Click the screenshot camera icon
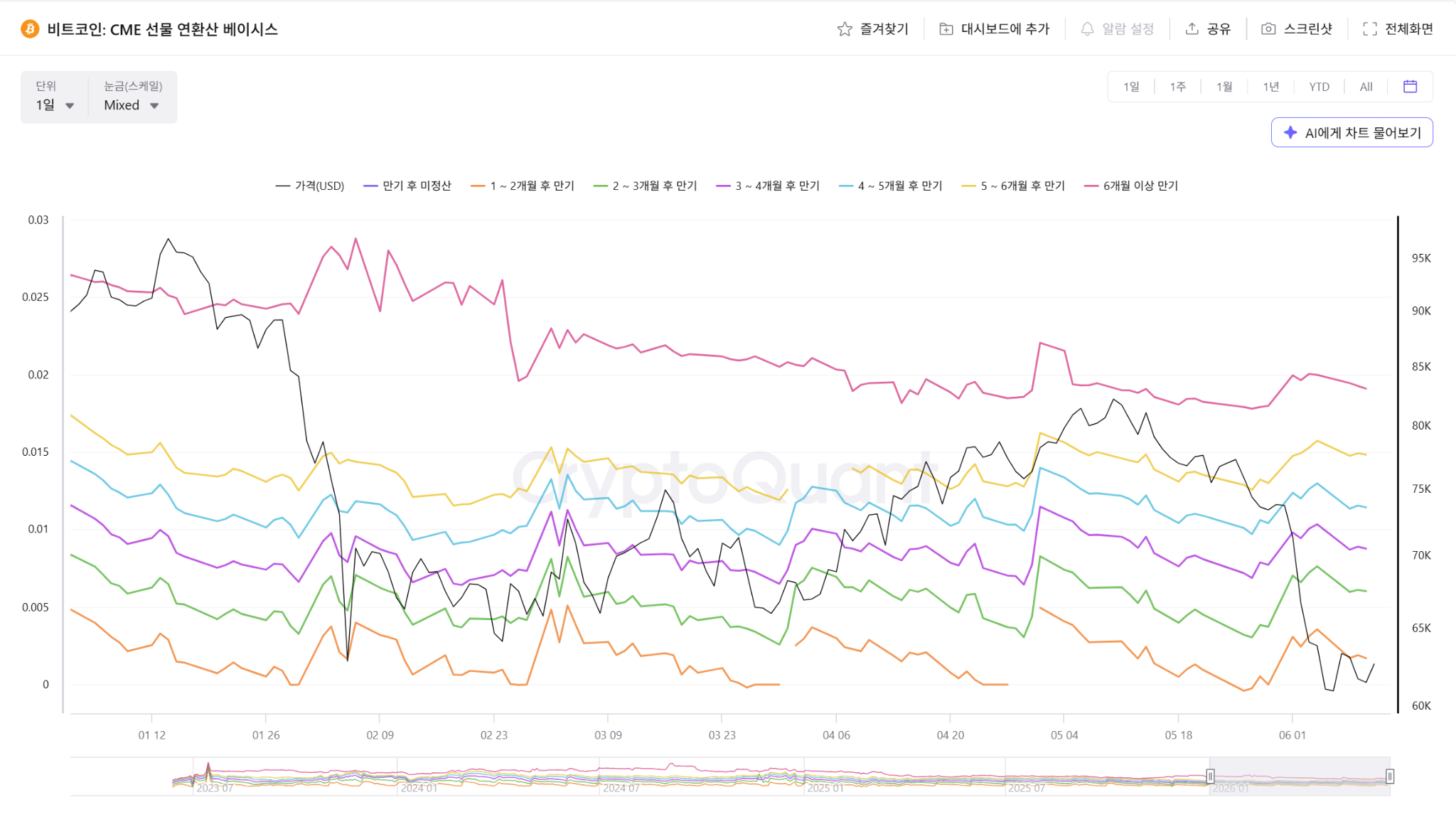 pos(1268,29)
